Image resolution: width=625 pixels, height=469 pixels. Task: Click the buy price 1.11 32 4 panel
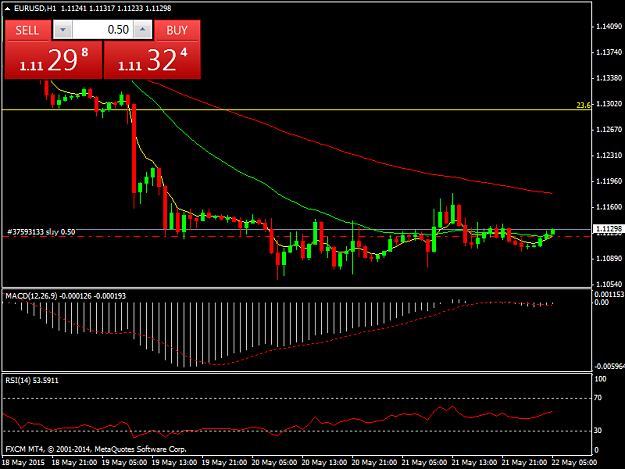point(152,60)
